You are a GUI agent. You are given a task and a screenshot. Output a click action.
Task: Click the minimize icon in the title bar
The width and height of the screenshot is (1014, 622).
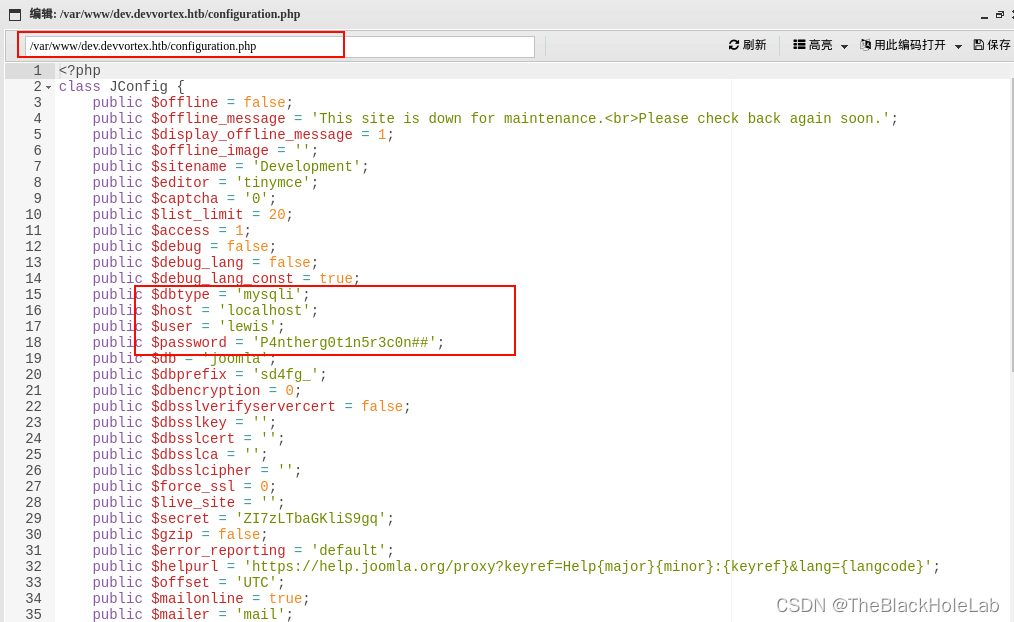[984, 17]
